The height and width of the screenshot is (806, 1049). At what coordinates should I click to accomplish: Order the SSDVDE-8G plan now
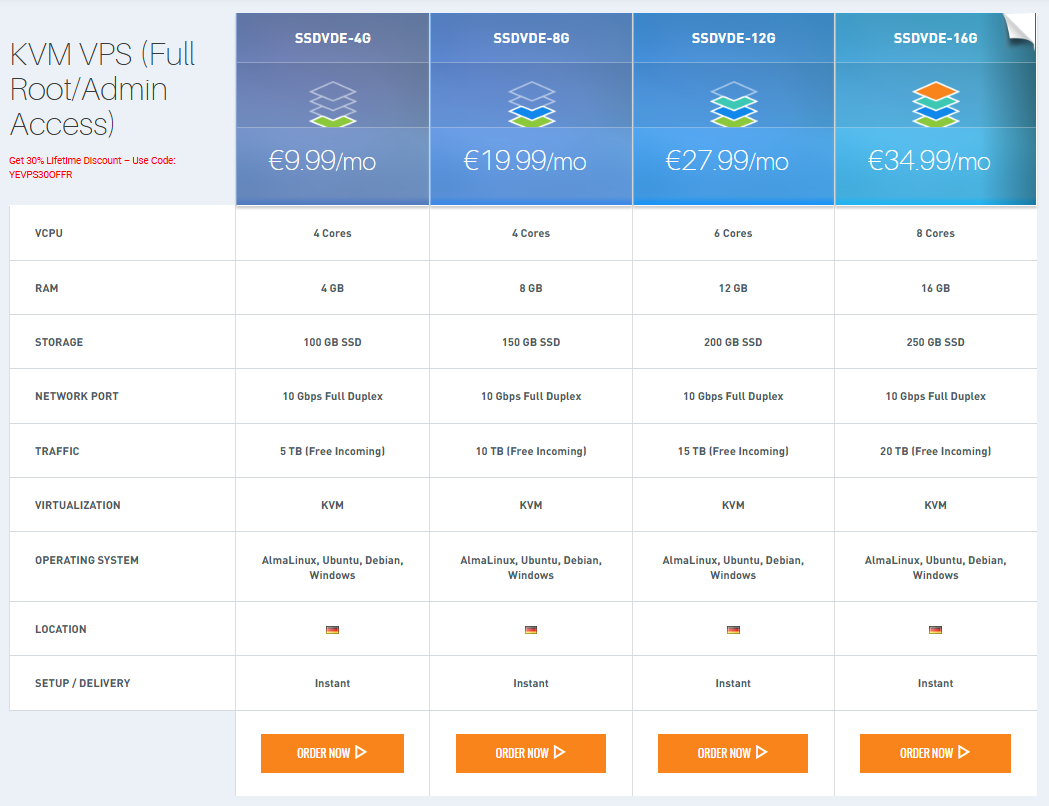tap(531, 753)
